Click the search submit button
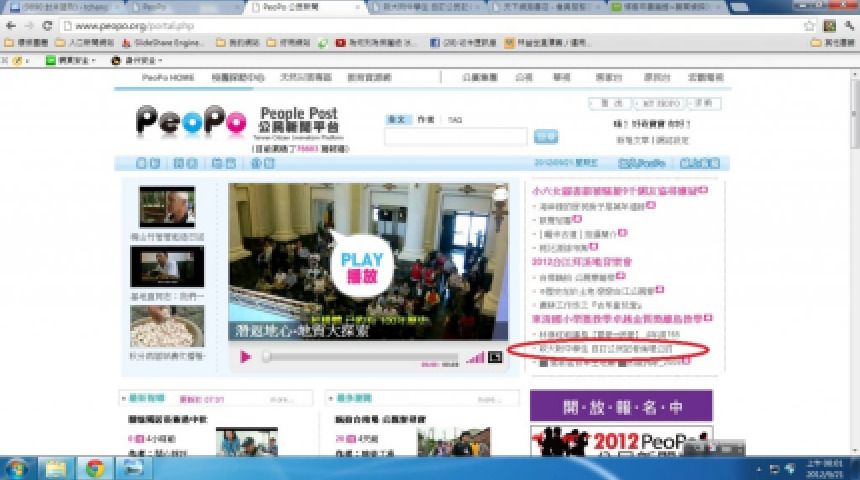Image resolution: width=860 pixels, height=480 pixels. (545, 137)
